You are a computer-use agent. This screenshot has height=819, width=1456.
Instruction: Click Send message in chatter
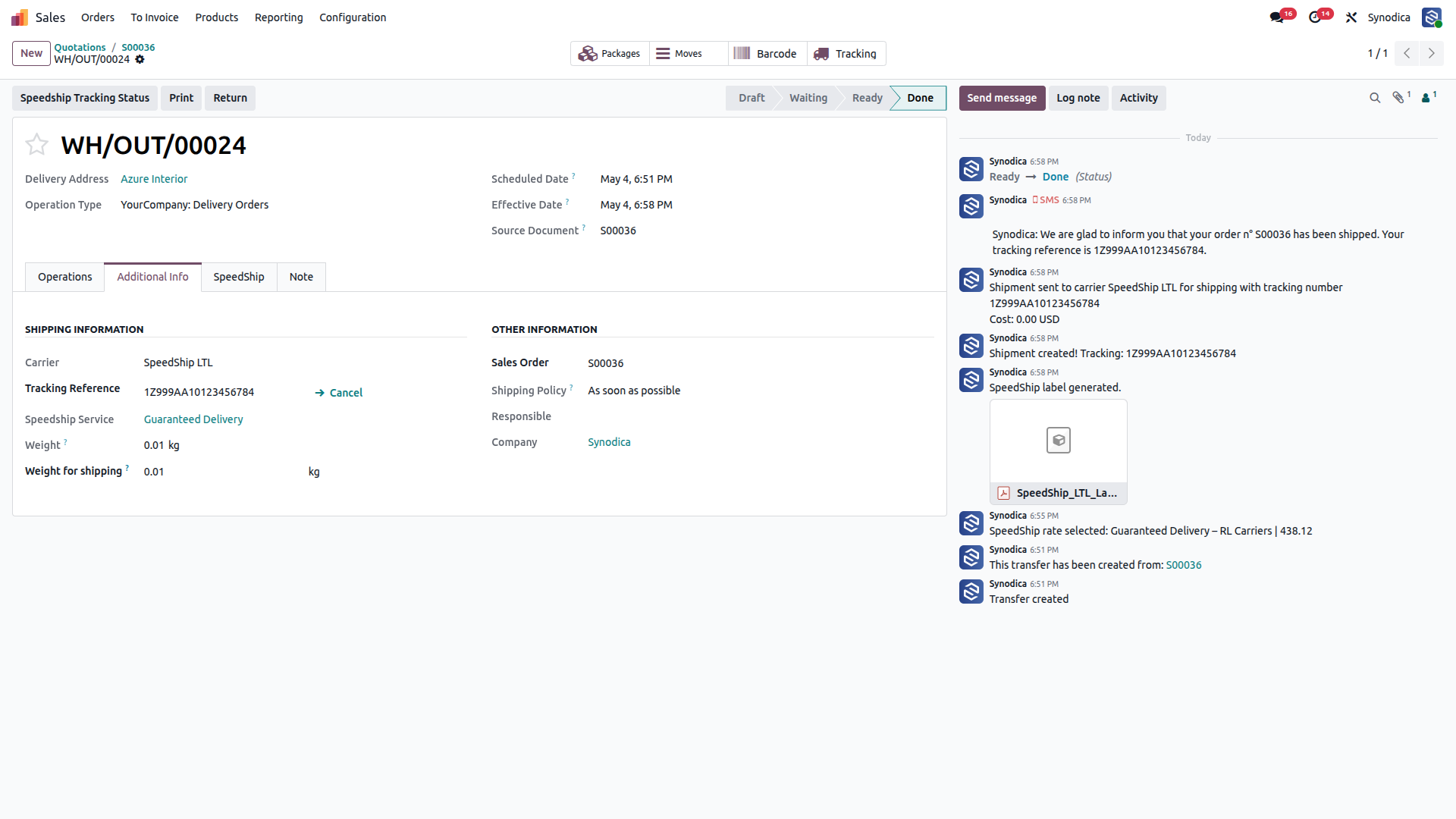pyautogui.click(x=1002, y=98)
